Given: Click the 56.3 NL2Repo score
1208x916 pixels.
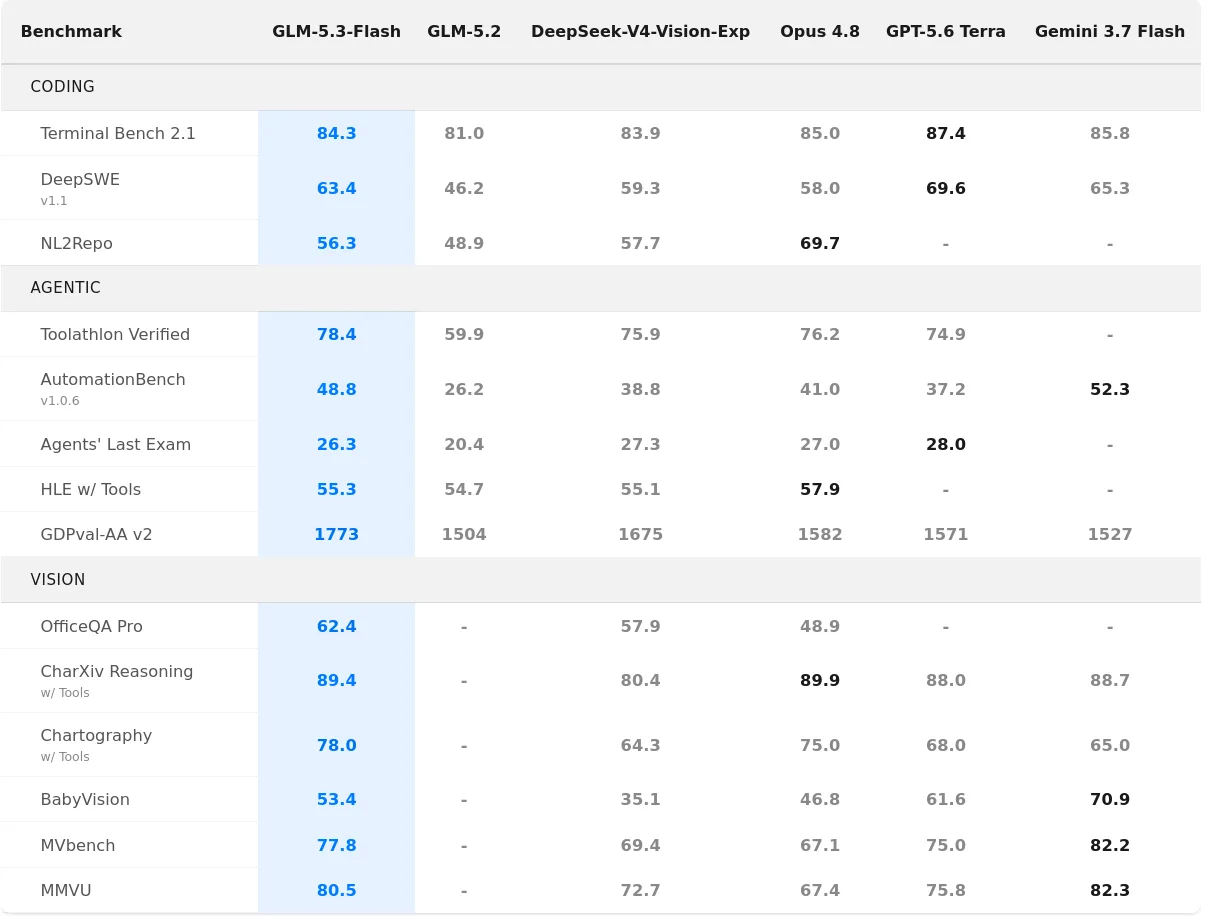Looking at the screenshot, I should (x=336, y=244).
